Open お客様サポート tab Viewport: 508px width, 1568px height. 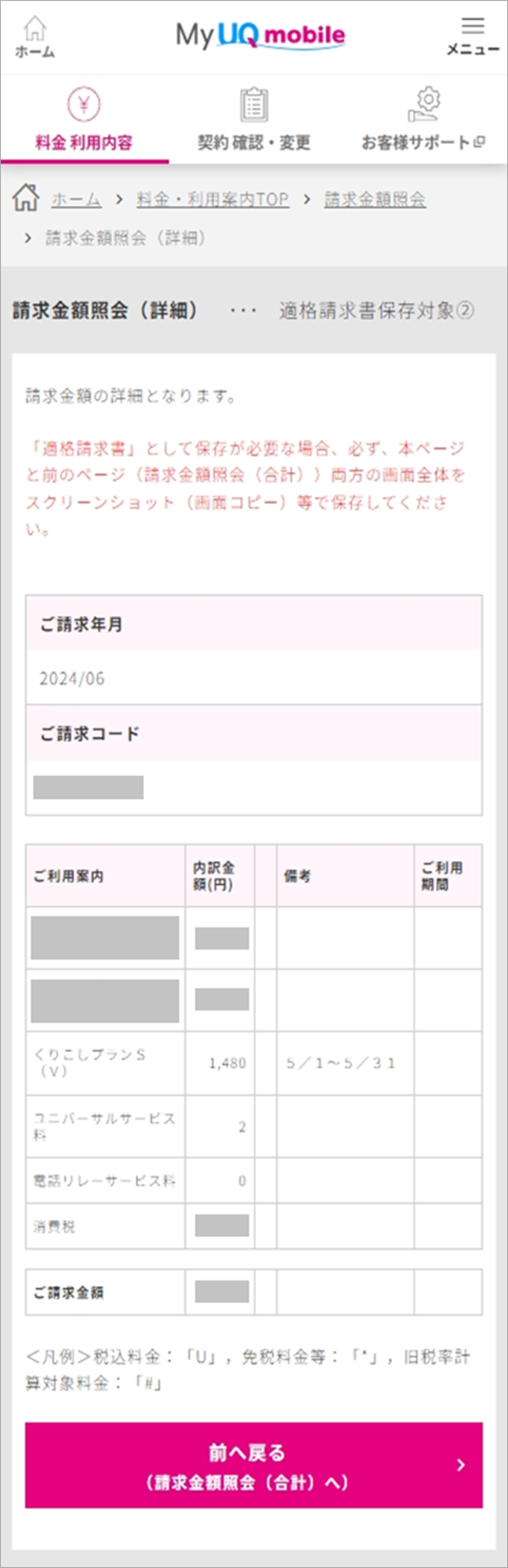click(423, 120)
